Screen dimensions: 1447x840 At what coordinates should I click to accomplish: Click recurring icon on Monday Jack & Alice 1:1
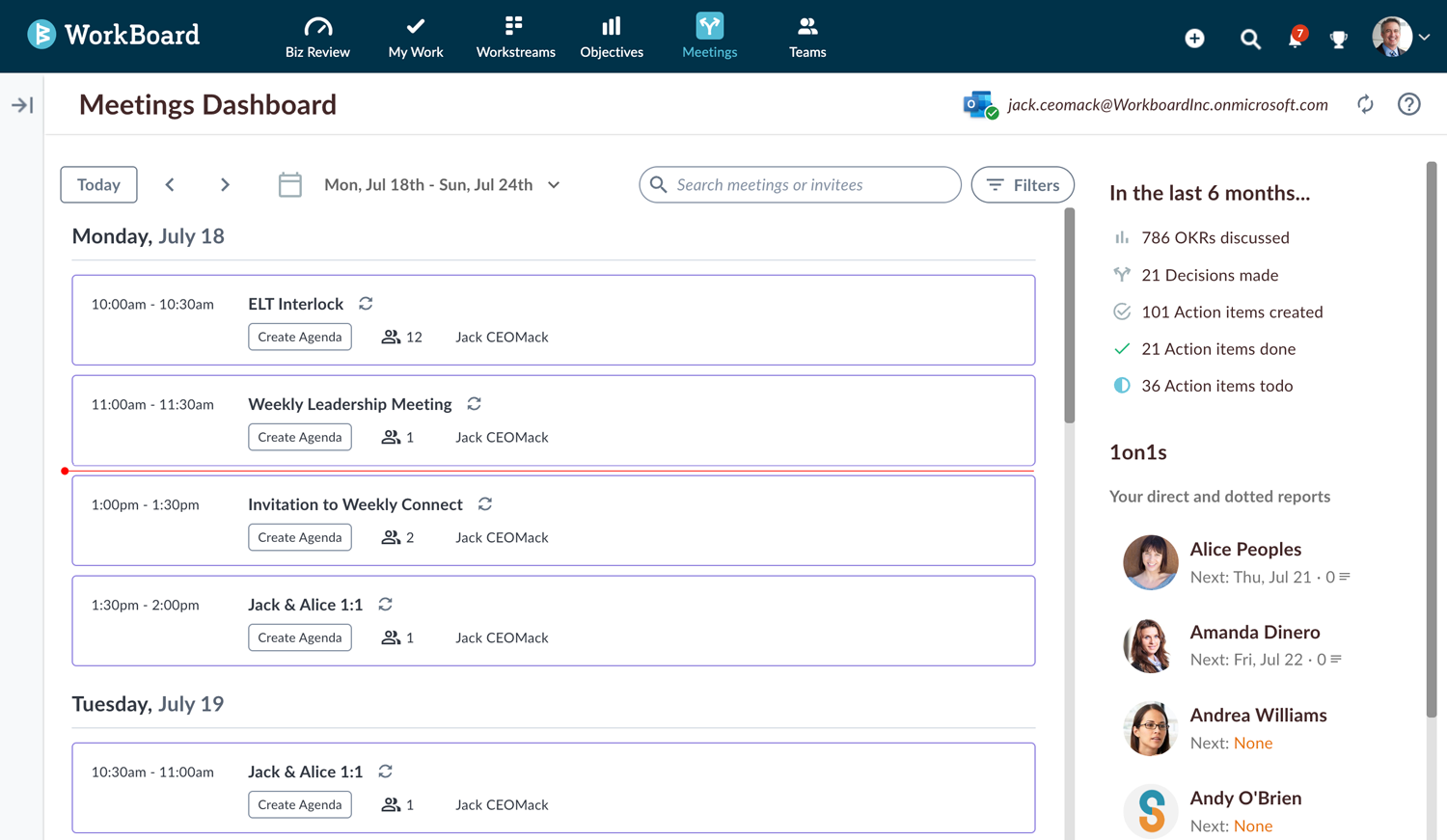[x=385, y=605]
